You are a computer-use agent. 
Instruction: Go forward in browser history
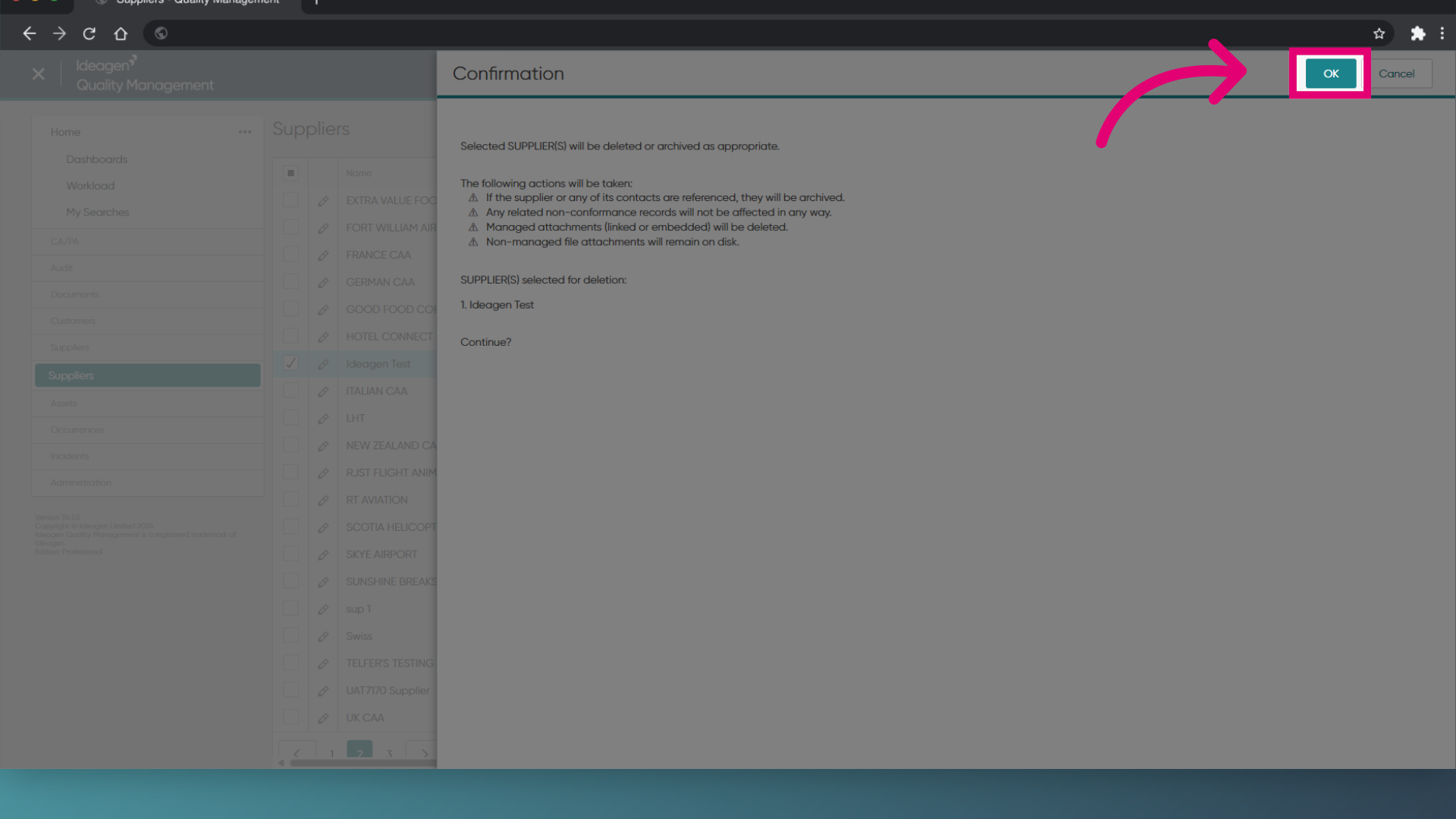click(x=59, y=33)
